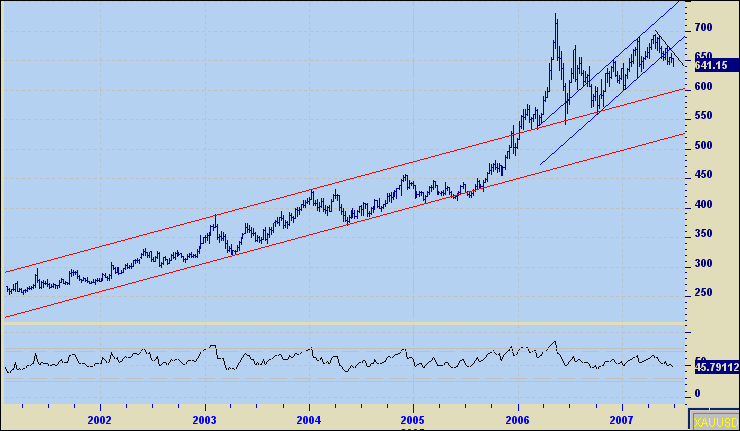The image size is (740, 431).
Task: Click the 550 price axis label
Action: pos(705,116)
